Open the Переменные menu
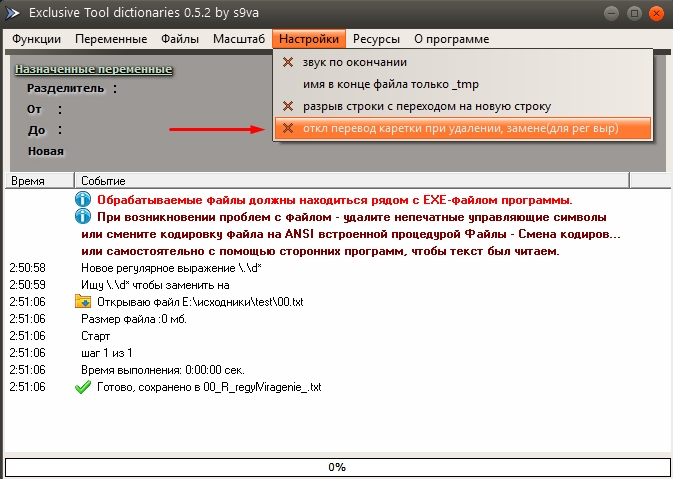This screenshot has height=479, width=673. [111, 39]
